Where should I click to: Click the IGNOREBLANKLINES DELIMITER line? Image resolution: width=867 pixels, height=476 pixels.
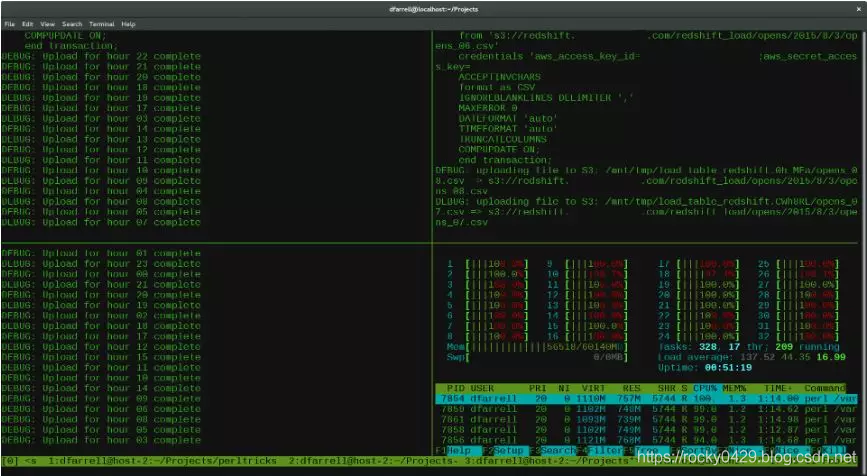coord(546,98)
